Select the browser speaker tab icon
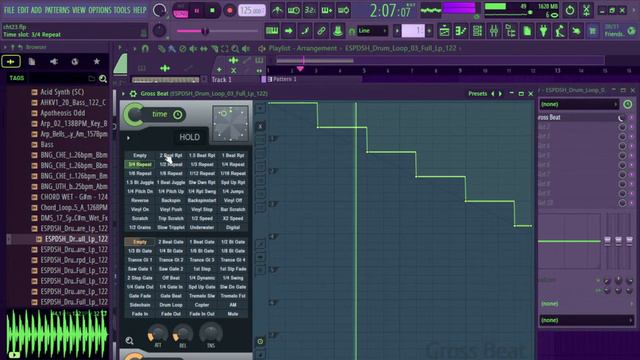This screenshot has width=640, height=360. point(53,62)
